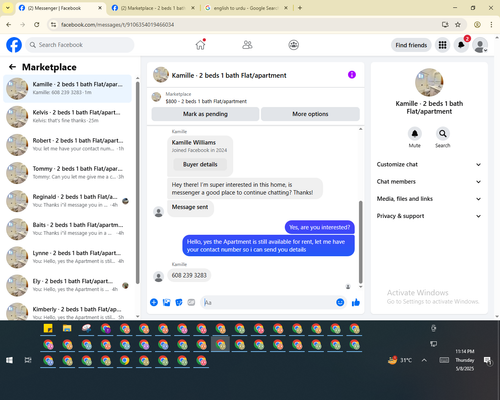Viewport: 500px width, 400px height.
Task: Open File Explorer from the taskbar
Action: [x=67, y=328]
